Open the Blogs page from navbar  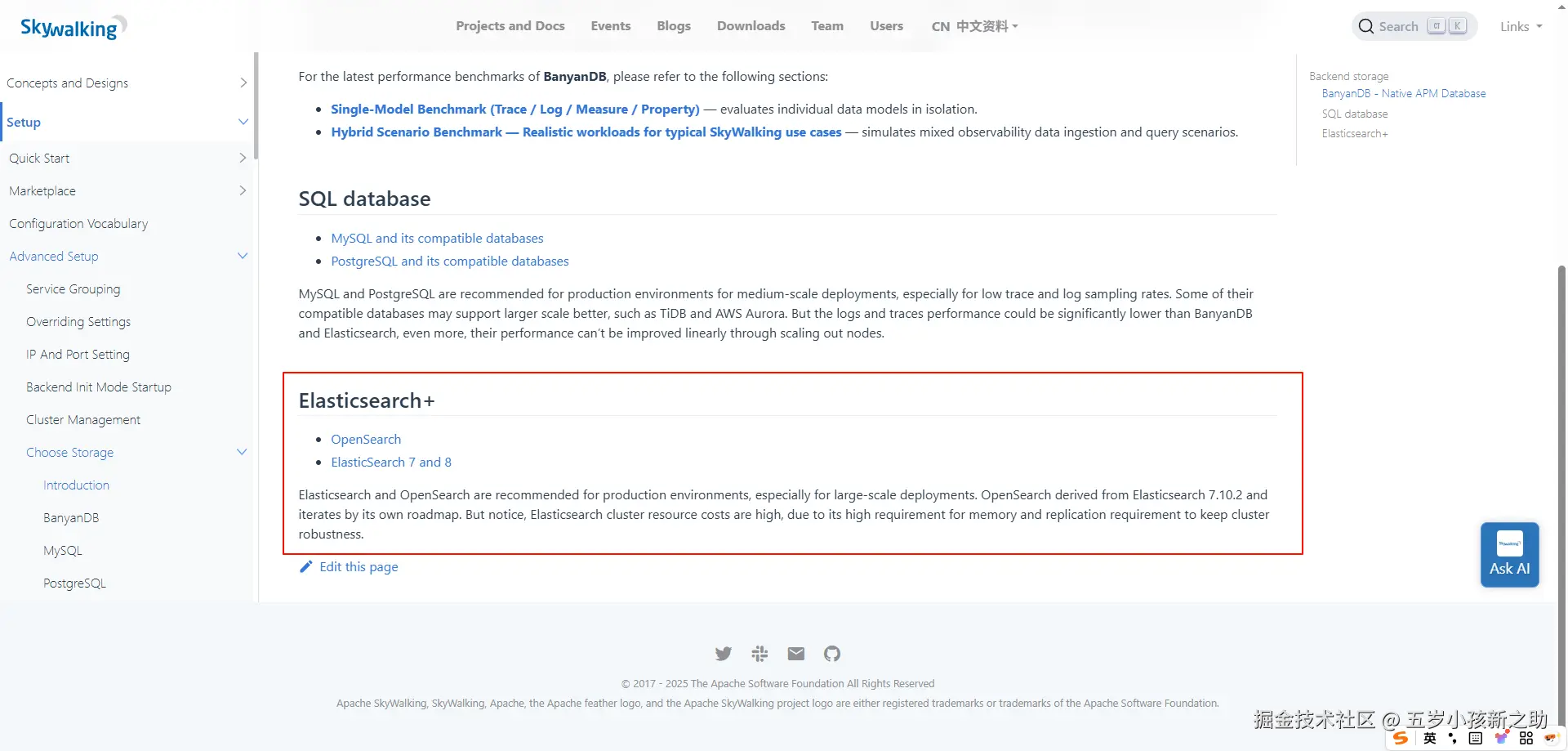(674, 26)
